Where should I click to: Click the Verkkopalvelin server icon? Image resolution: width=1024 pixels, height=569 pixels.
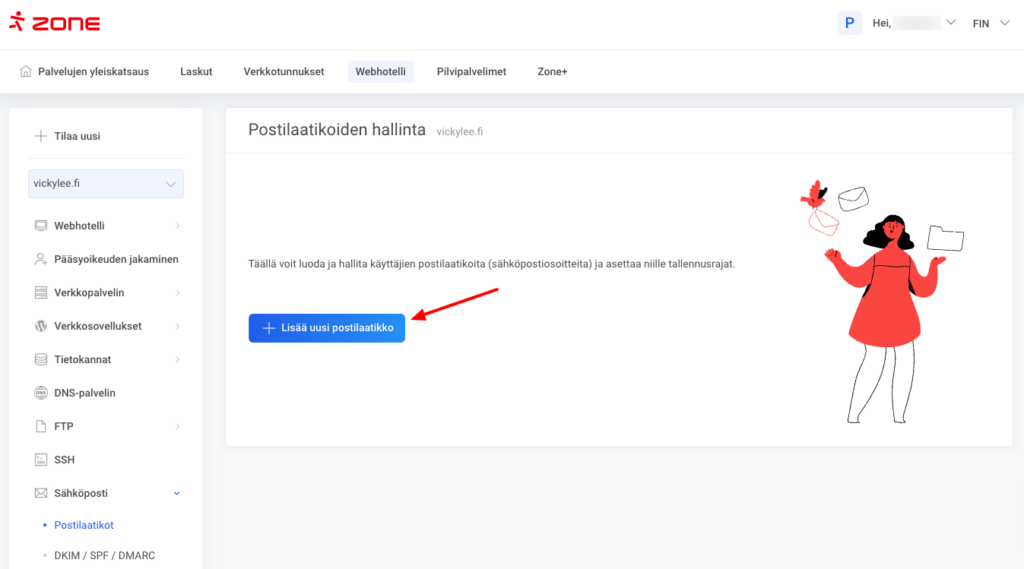41,293
